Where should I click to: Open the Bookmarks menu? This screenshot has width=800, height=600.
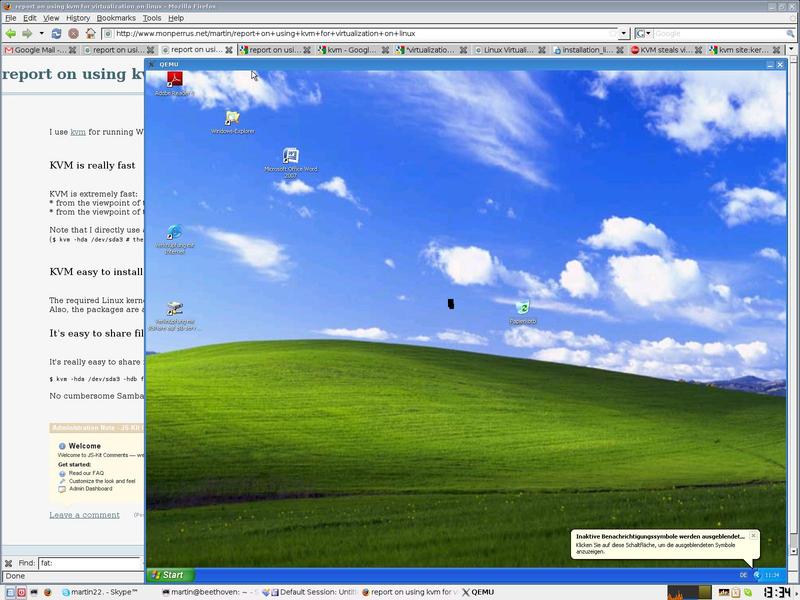[116, 18]
